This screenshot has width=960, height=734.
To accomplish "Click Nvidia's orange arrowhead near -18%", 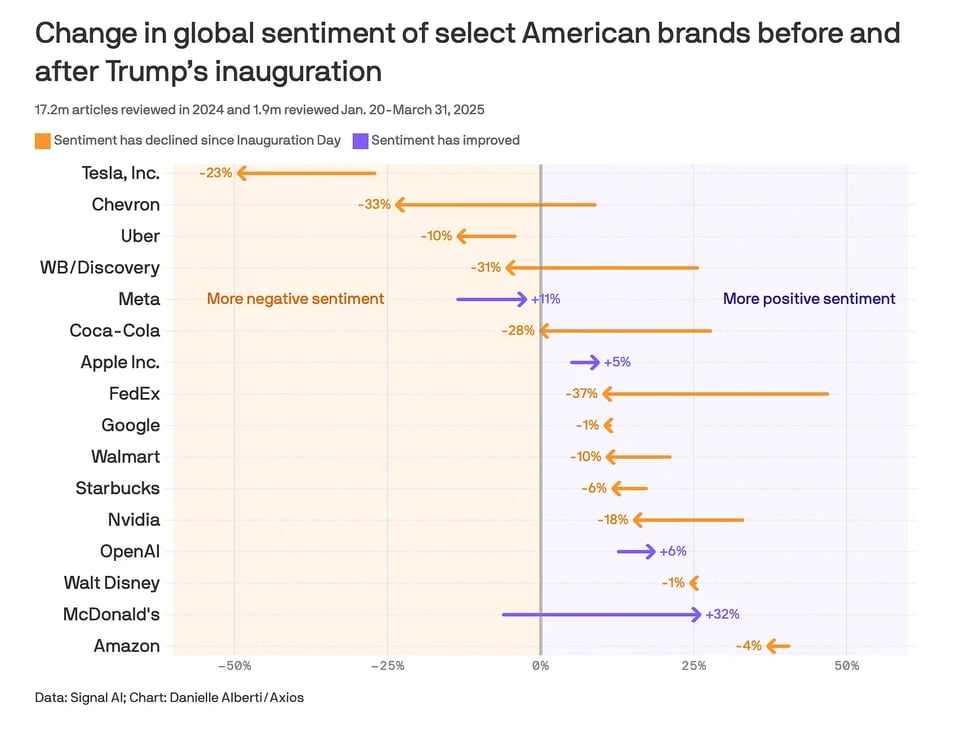I will click(x=637, y=520).
